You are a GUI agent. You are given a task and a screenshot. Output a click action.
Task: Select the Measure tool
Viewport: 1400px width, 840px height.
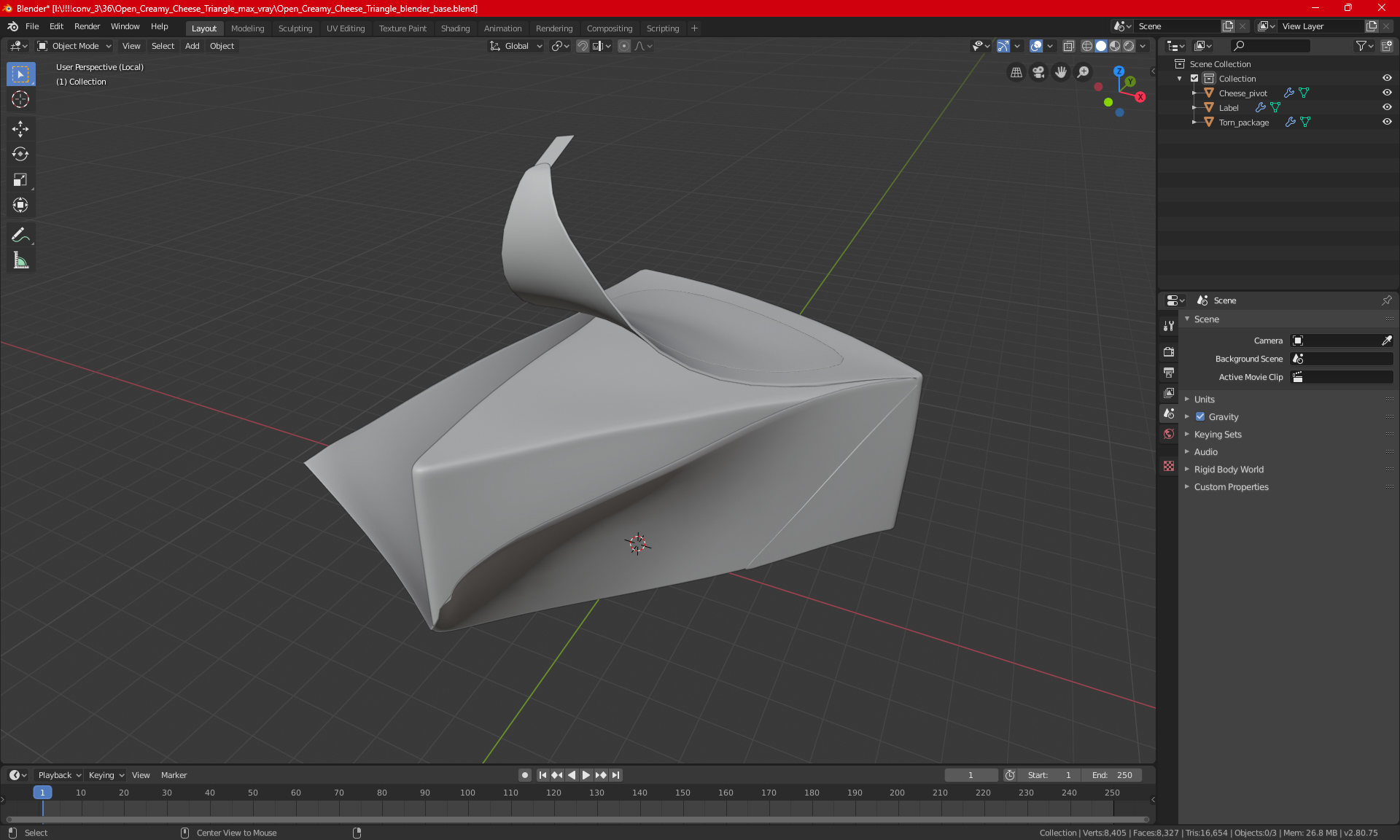(x=20, y=260)
